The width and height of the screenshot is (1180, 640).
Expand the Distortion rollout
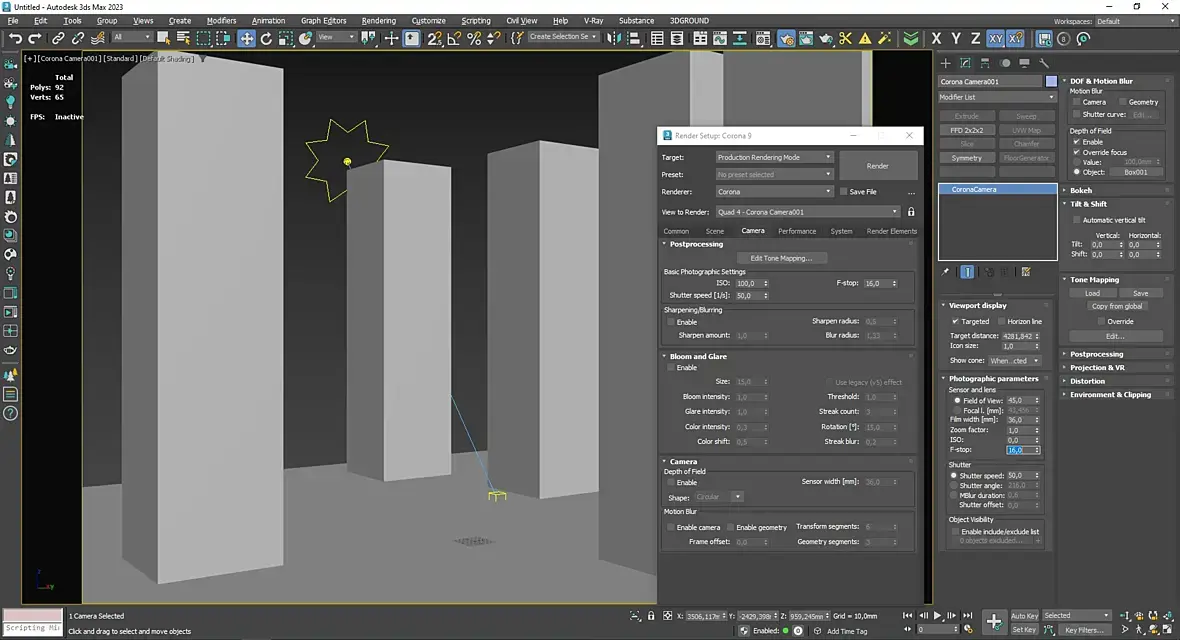pos(1087,381)
